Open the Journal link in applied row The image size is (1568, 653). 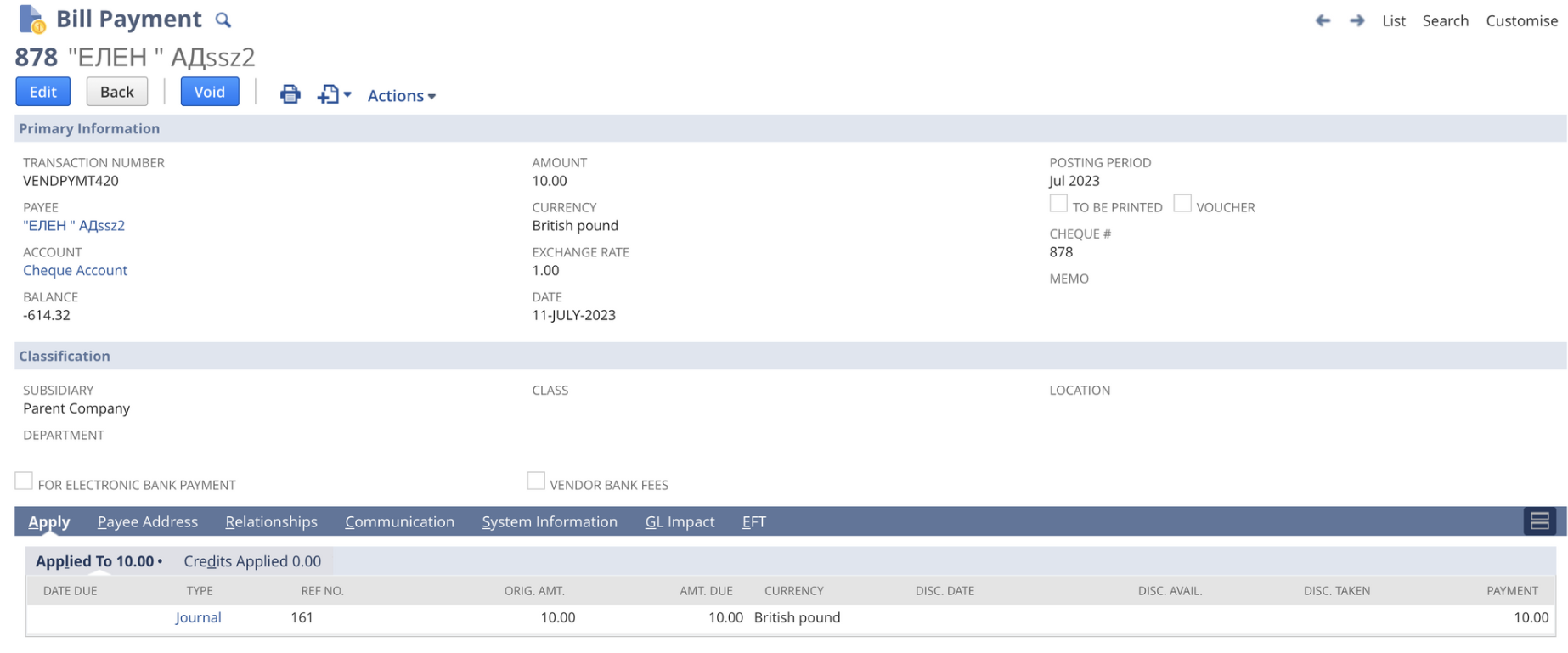tap(199, 617)
